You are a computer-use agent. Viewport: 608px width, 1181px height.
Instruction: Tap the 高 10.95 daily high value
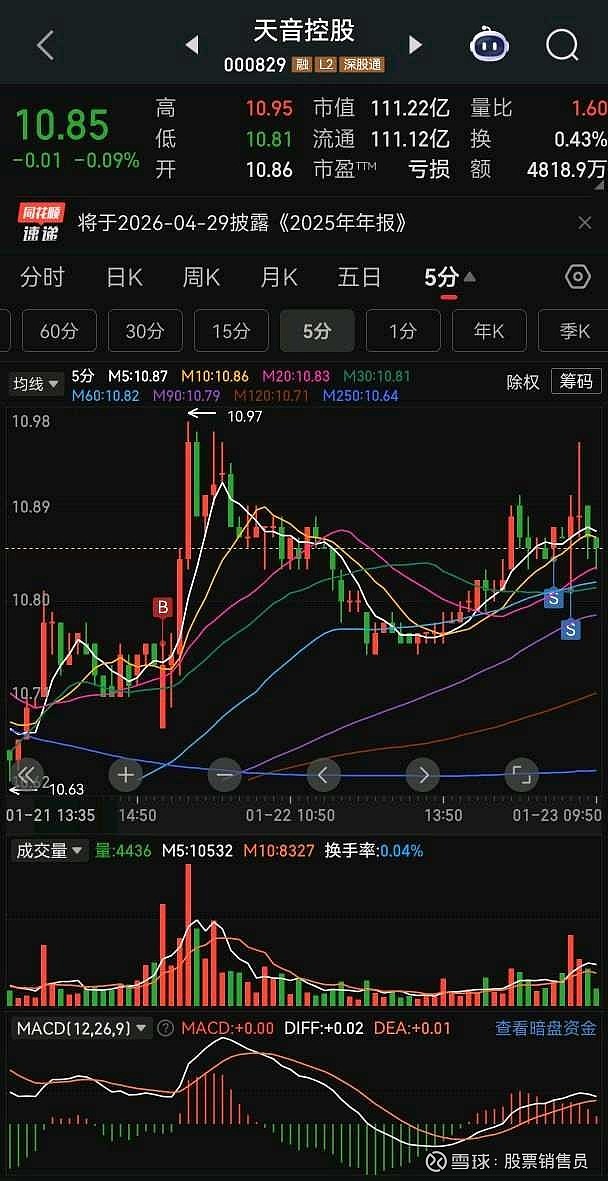(269, 109)
